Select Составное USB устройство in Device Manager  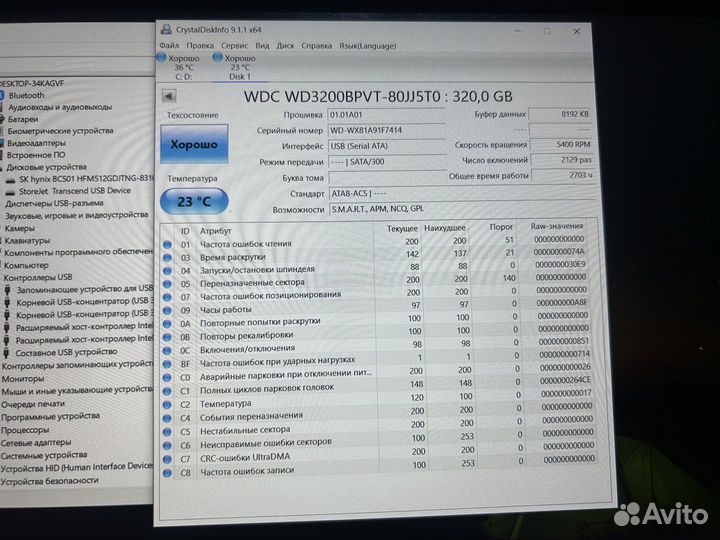click(x=66, y=352)
